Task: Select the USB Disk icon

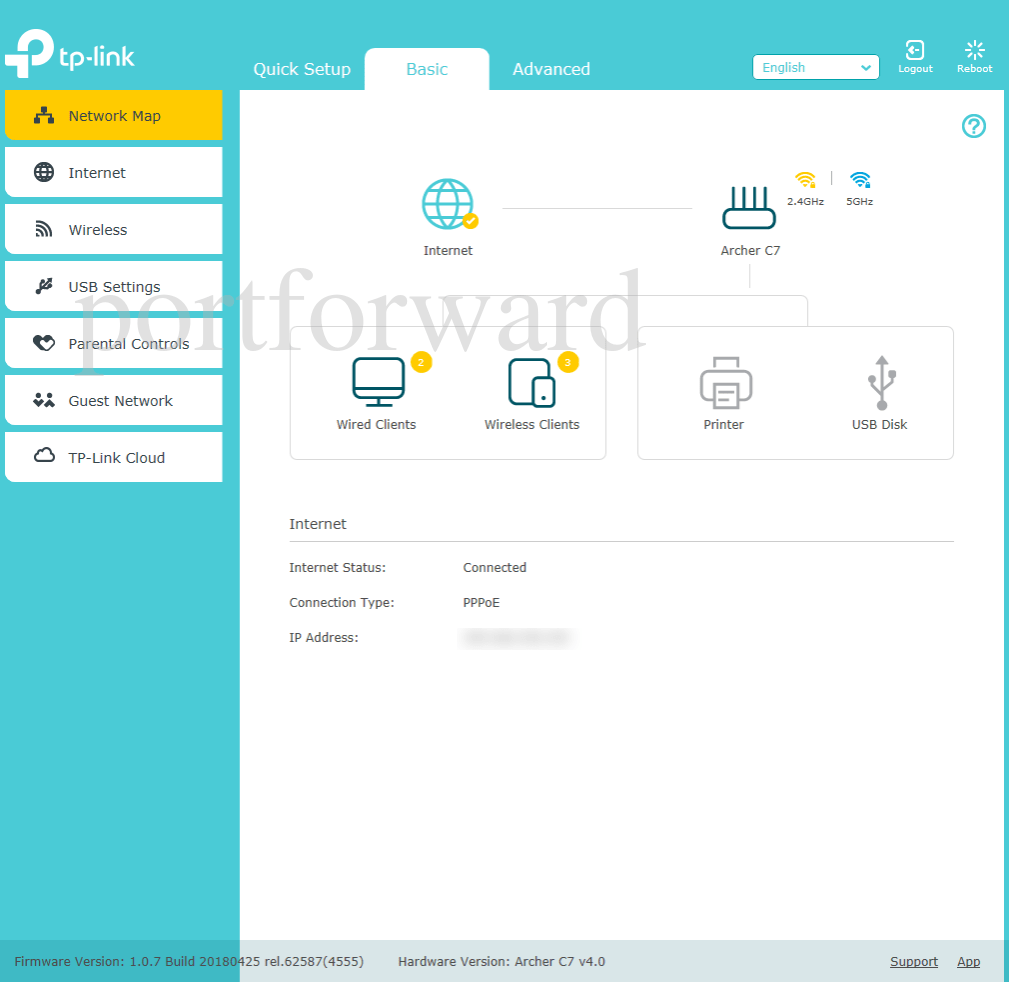Action: (x=879, y=382)
